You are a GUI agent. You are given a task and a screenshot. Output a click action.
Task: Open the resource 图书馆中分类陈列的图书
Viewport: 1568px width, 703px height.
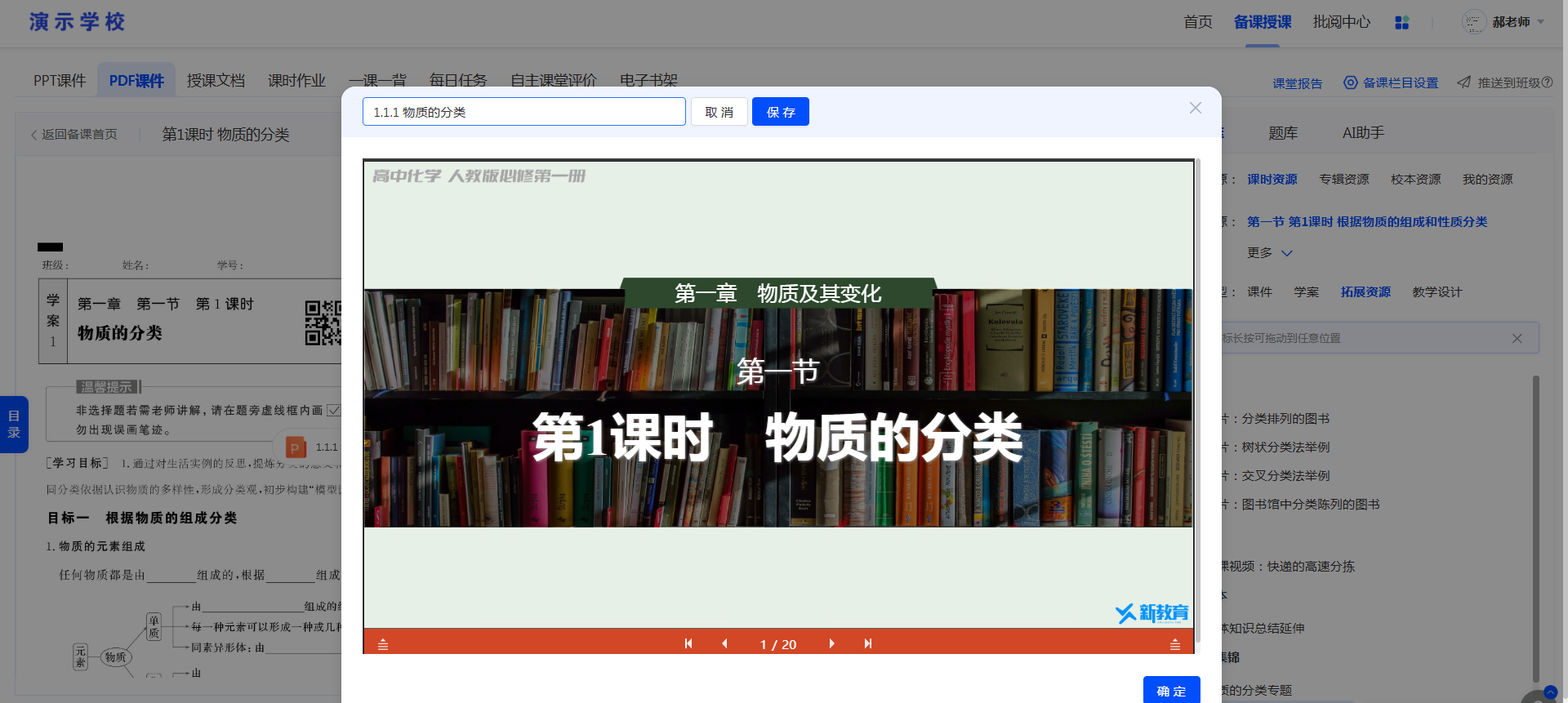tap(1311, 504)
